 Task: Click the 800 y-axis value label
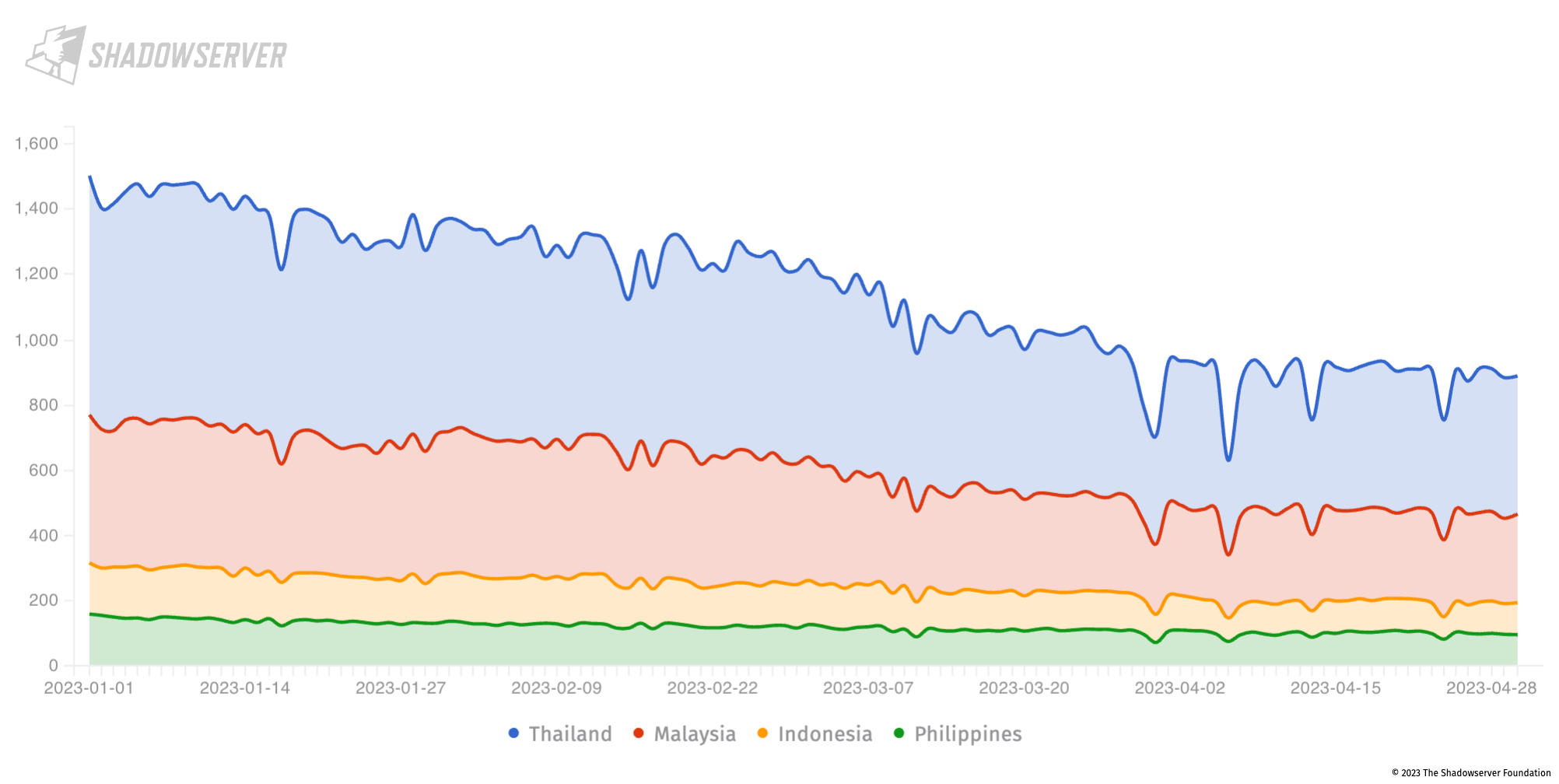pos(44,405)
